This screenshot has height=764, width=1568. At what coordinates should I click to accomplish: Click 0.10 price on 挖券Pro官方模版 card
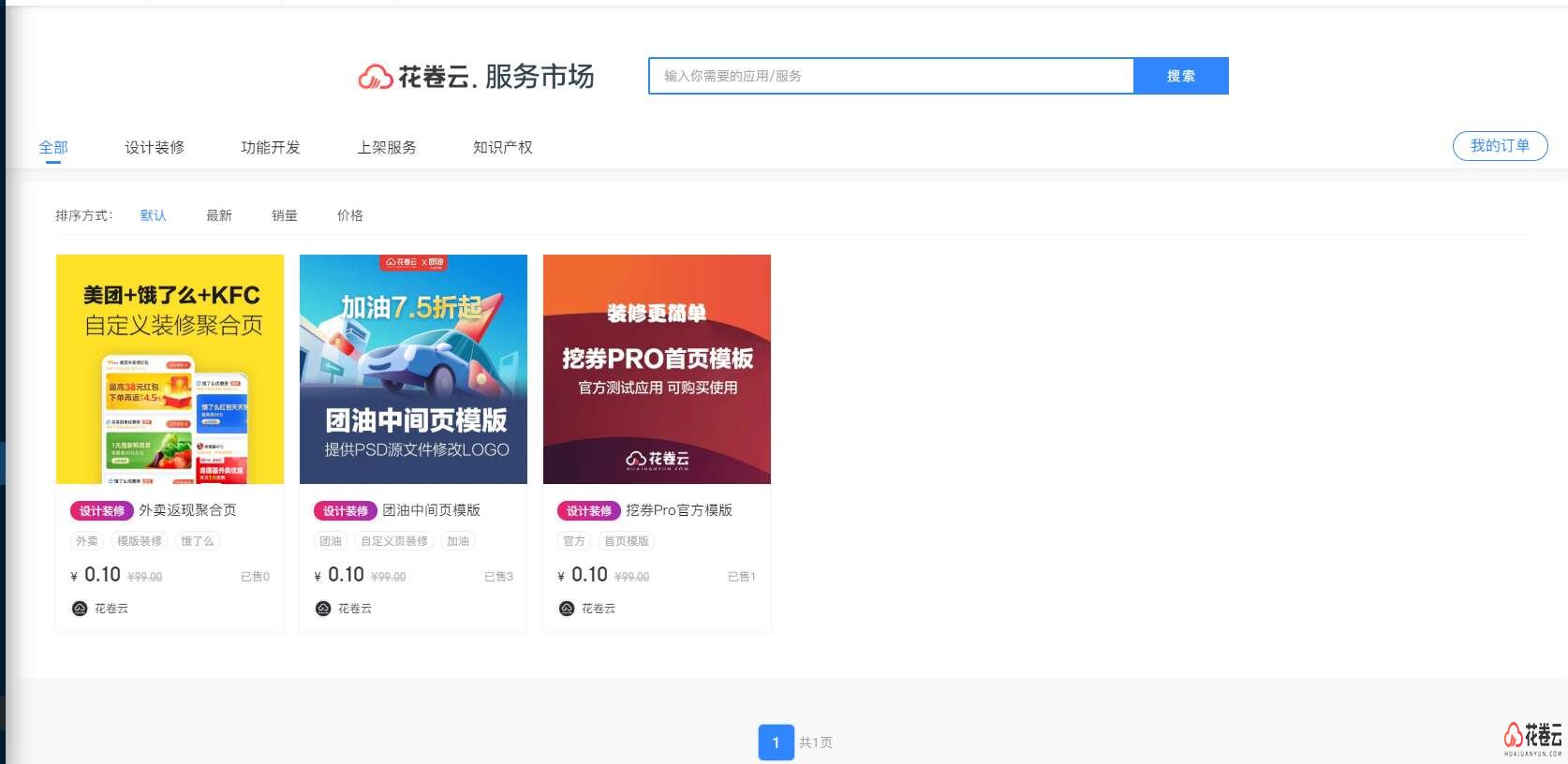click(589, 575)
